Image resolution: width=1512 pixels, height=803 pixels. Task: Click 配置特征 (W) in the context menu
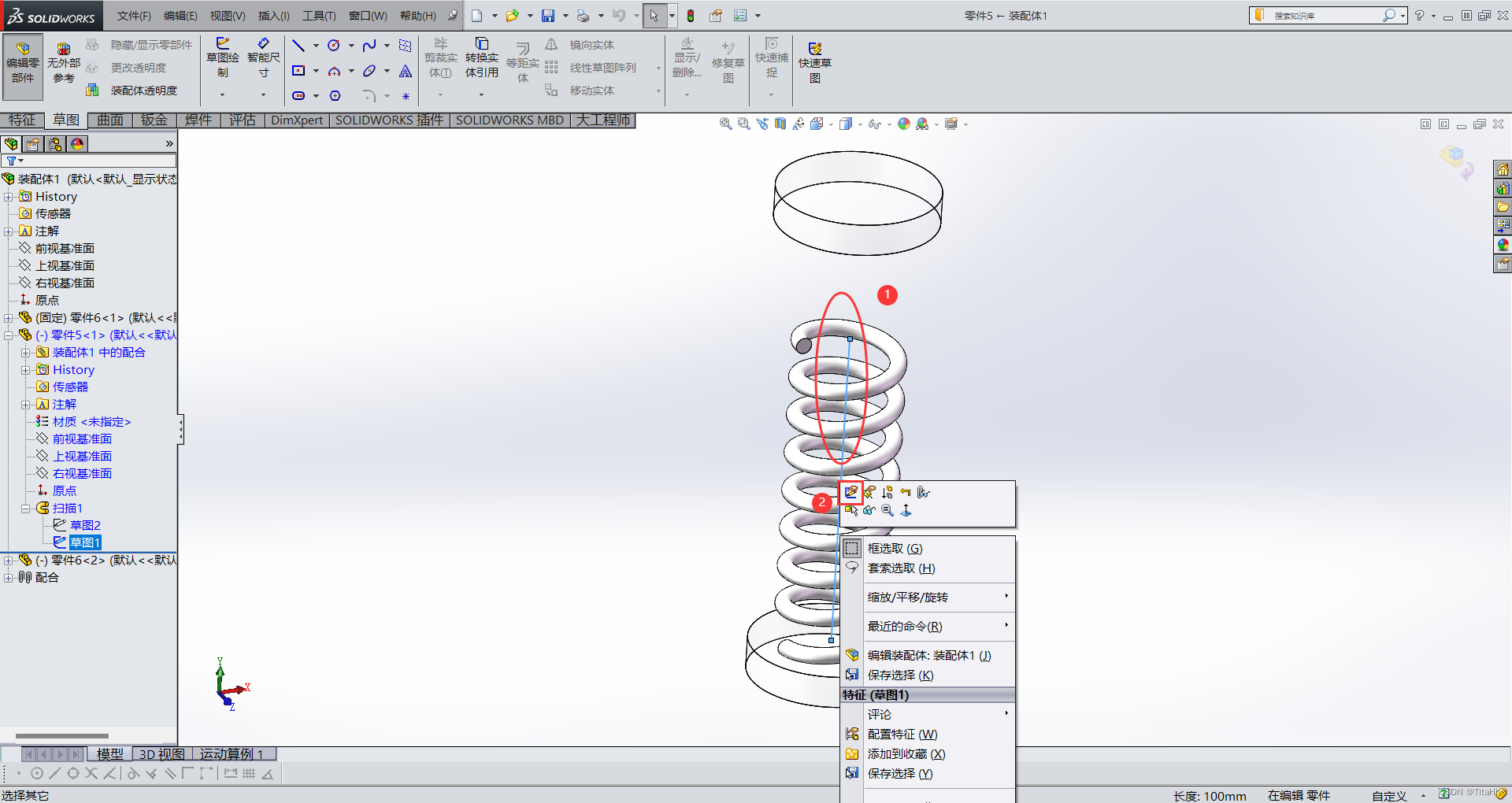click(928, 735)
